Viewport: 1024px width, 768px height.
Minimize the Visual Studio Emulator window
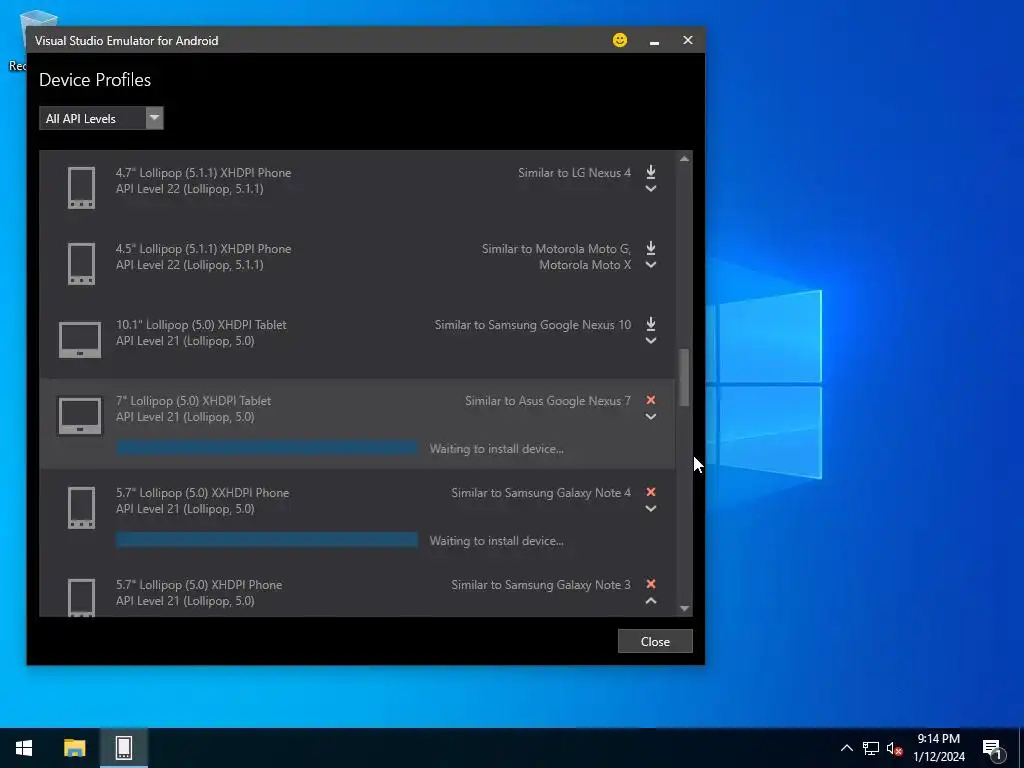coord(654,40)
